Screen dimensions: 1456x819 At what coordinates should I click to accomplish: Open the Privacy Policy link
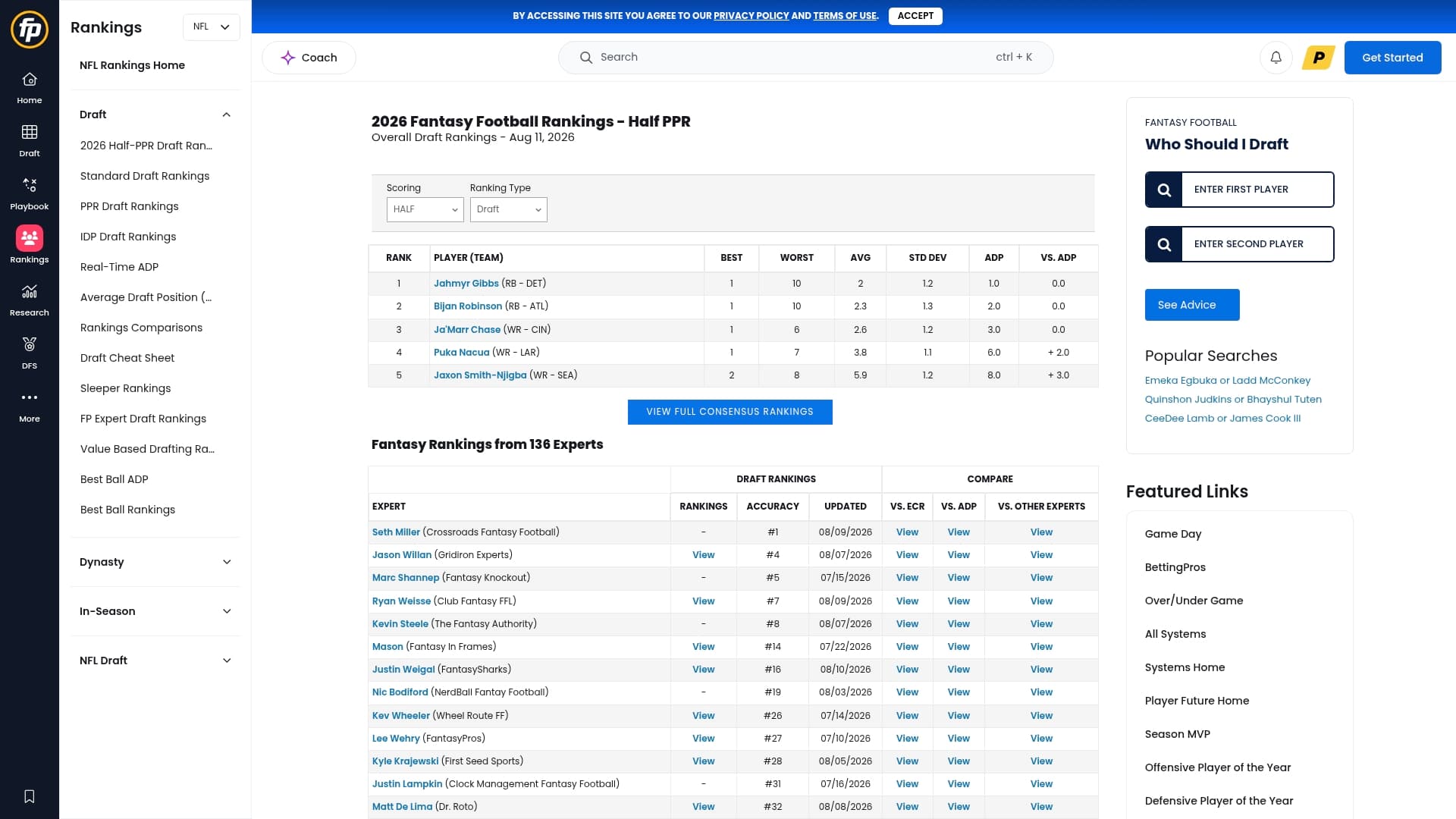(751, 16)
